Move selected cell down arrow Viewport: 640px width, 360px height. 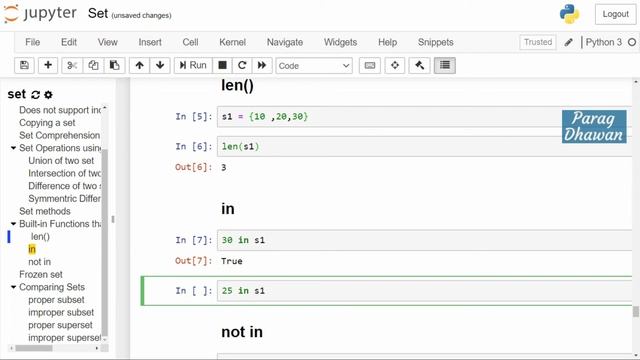[x=160, y=65]
